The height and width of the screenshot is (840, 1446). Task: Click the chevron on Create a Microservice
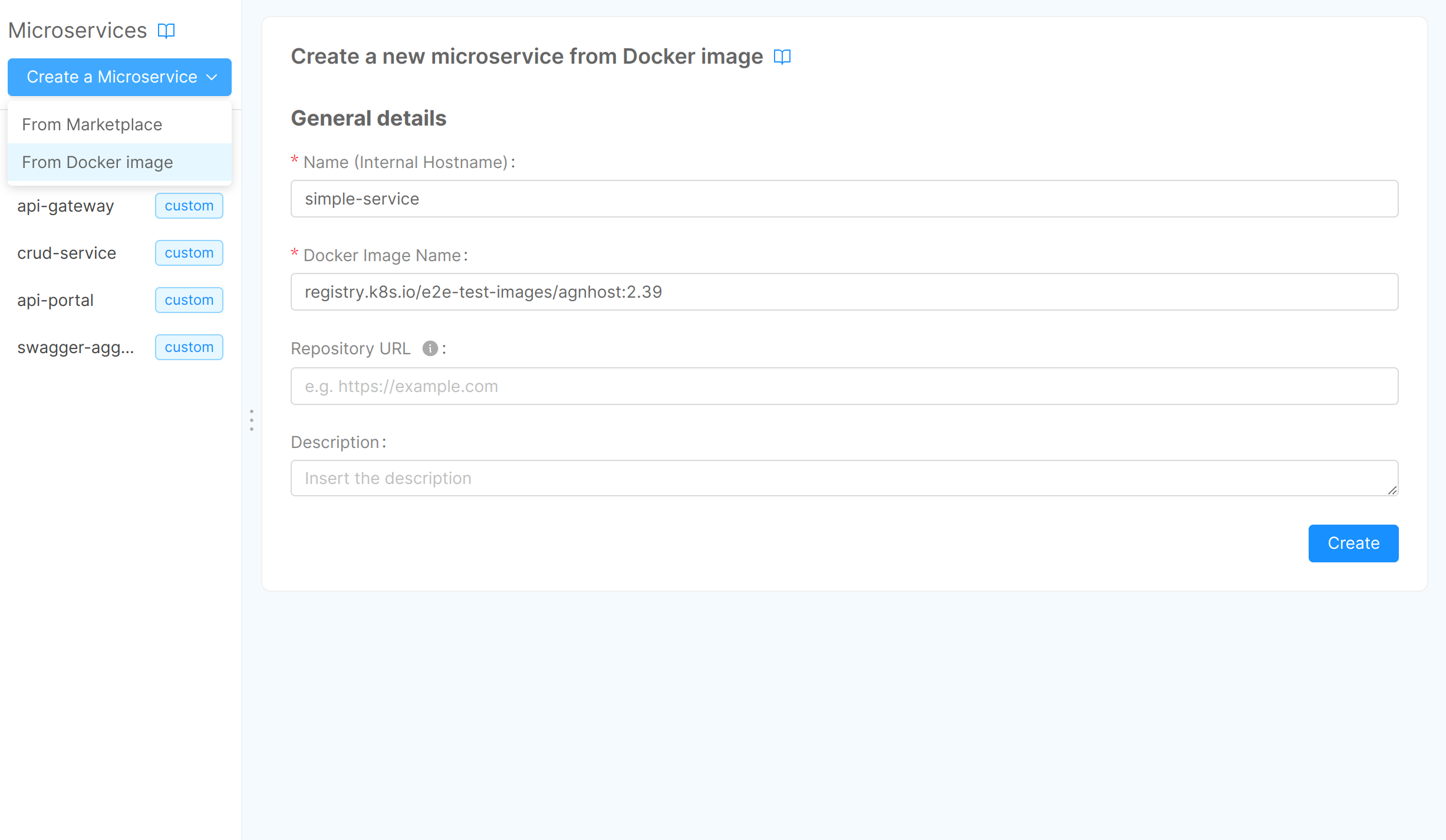(212, 77)
